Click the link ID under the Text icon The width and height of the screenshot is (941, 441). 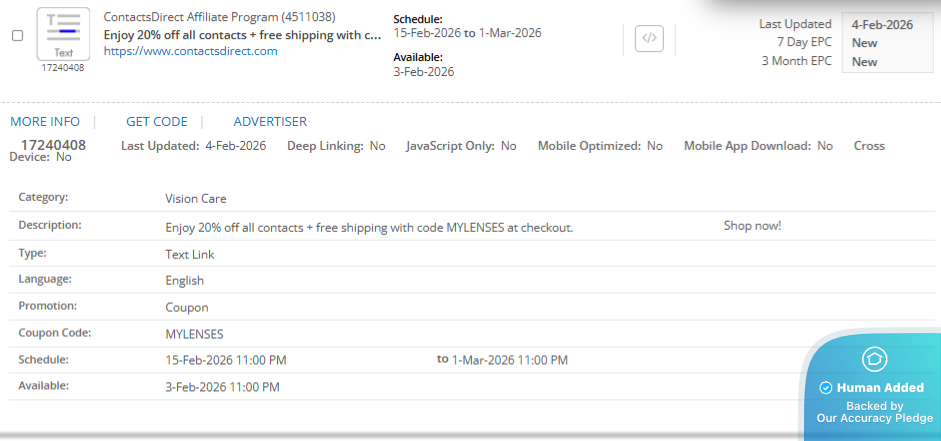tap(63, 68)
